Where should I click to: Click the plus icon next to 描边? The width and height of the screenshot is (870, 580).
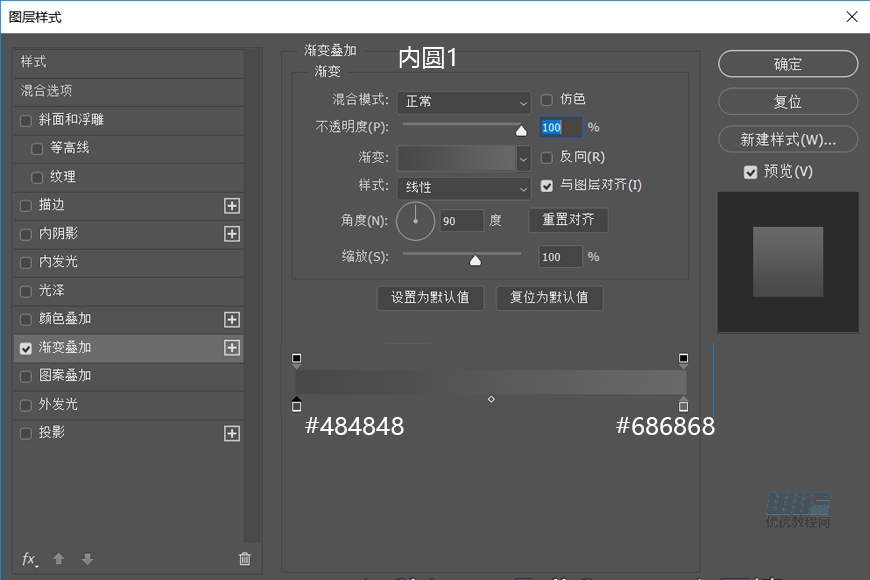[232, 205]
